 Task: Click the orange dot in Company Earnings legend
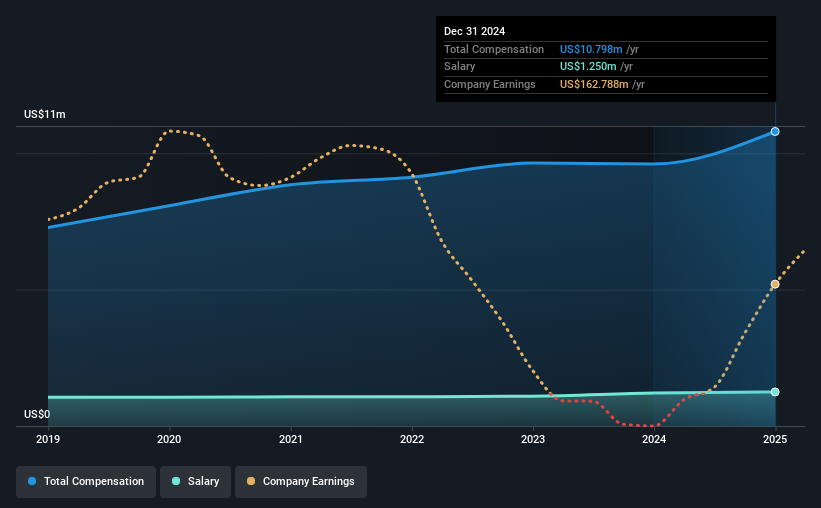tap(251, 481)
